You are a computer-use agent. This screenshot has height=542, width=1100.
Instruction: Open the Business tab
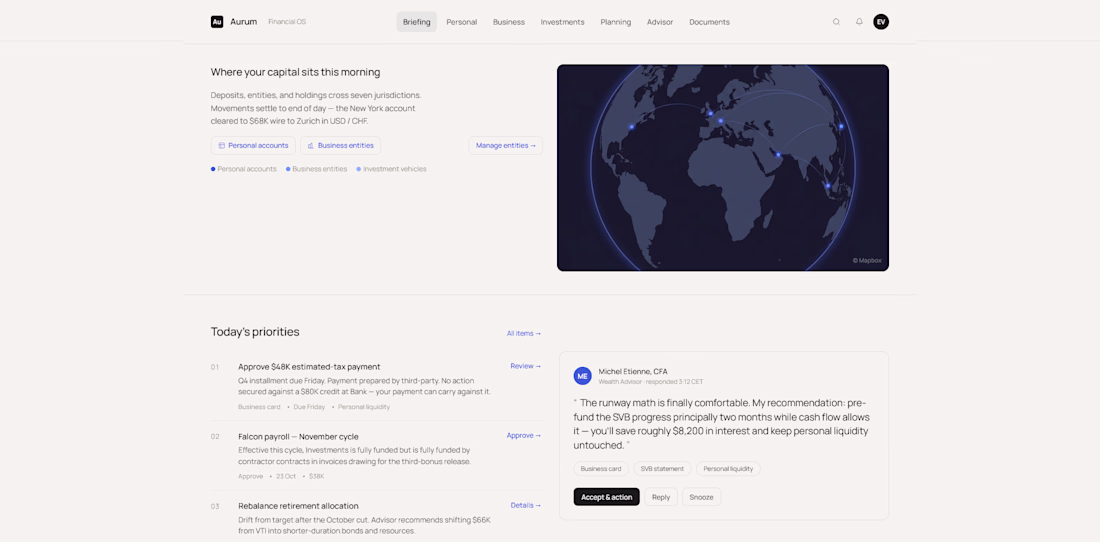pos(509,22)
